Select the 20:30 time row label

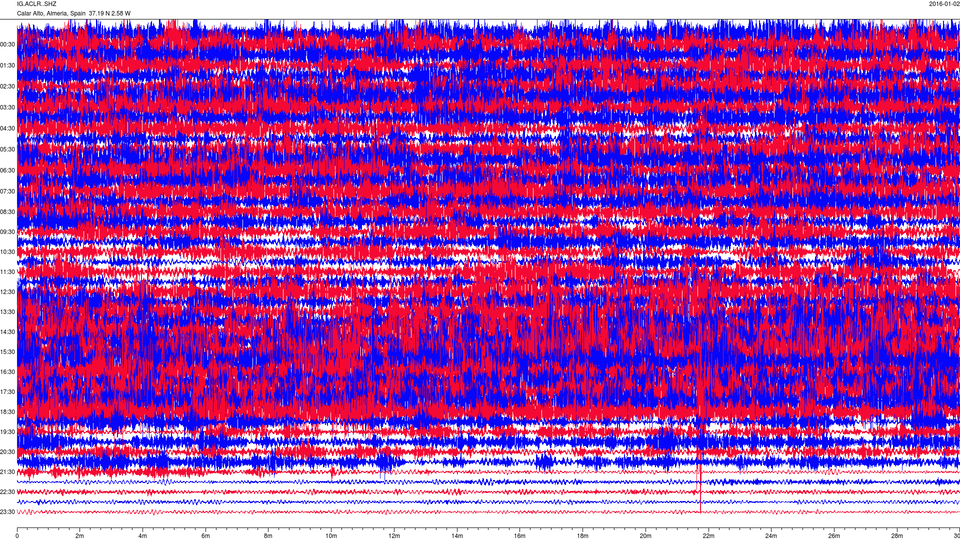[7, 452]
